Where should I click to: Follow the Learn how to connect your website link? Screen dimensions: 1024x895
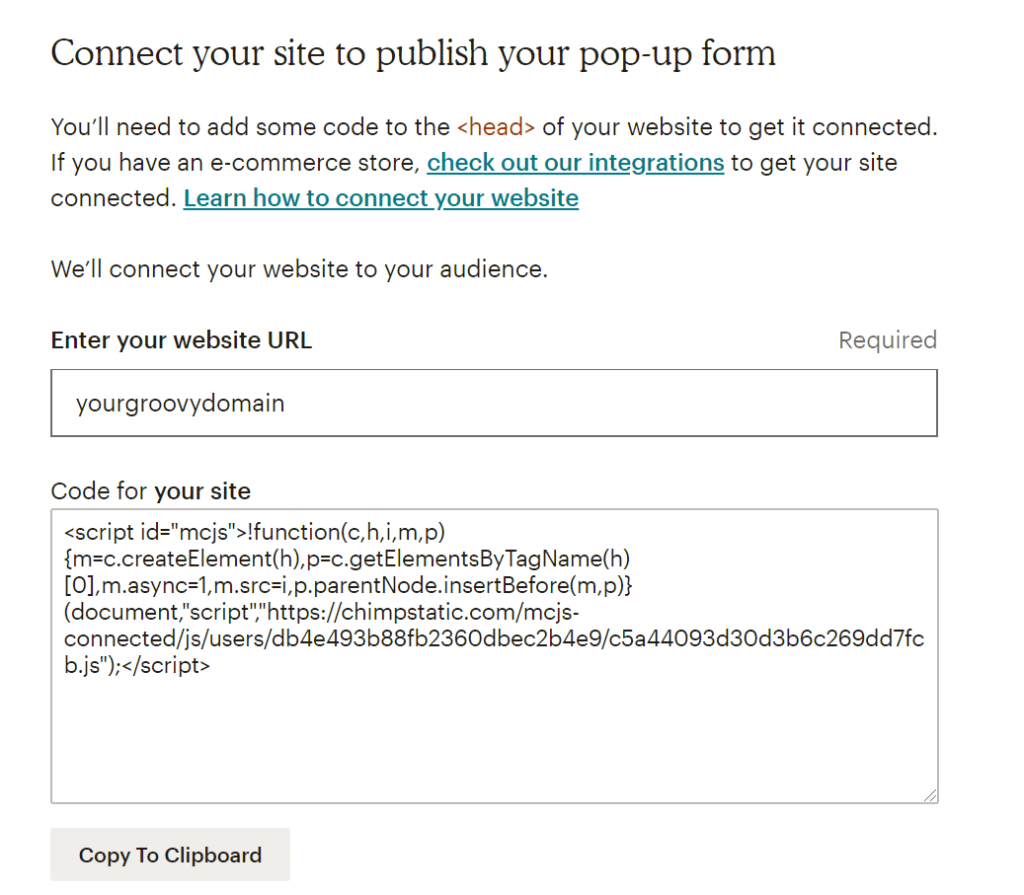coord(380,198)
